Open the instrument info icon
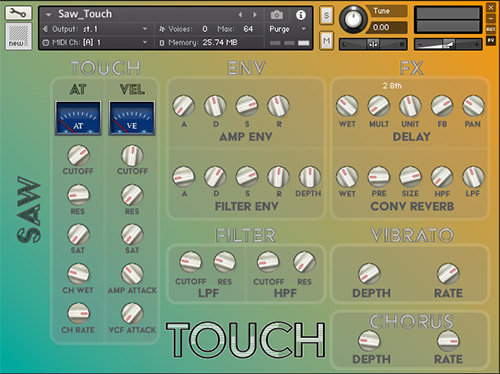The height and width of the screenshot is (374, 500). click(x=301, y=15)
